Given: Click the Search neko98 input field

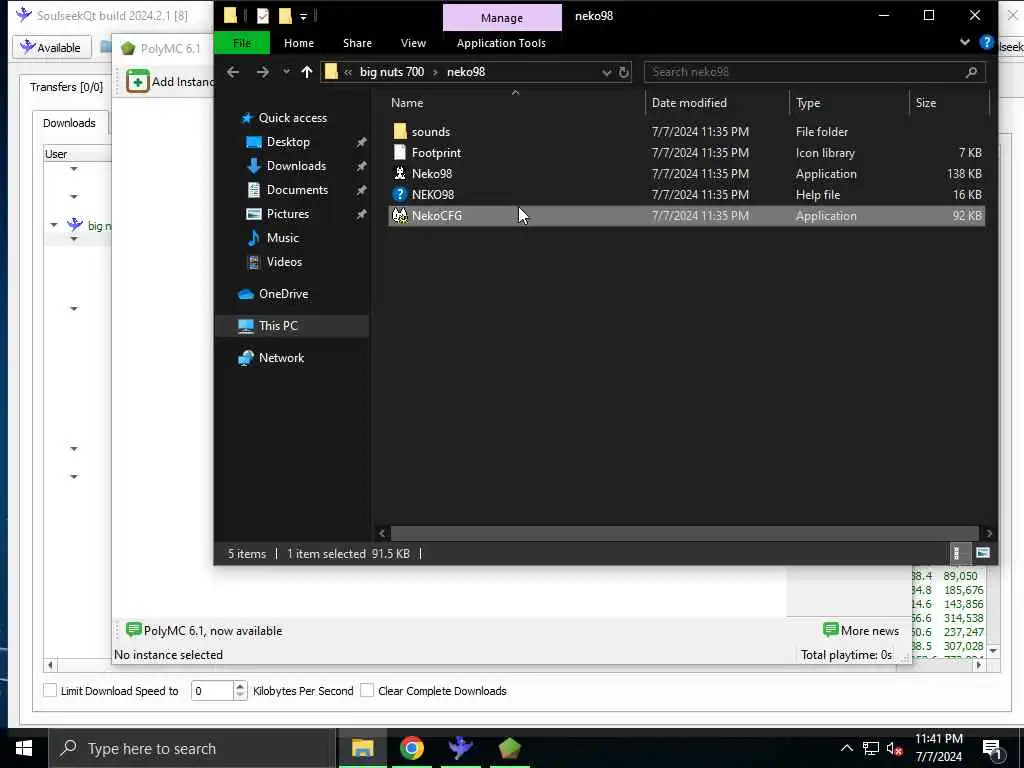Looking at the screenshot, I should [807, 72].
